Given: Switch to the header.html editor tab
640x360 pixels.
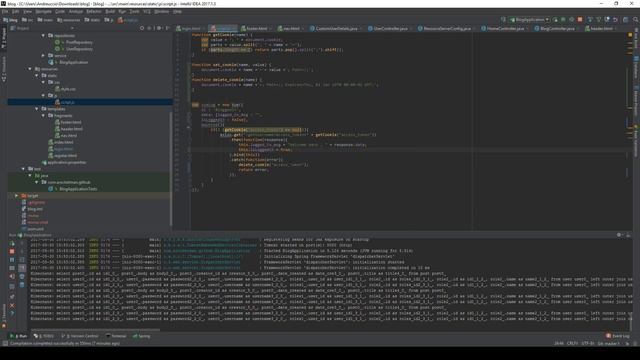Looking at the screenshot, I should coord(601,29).
